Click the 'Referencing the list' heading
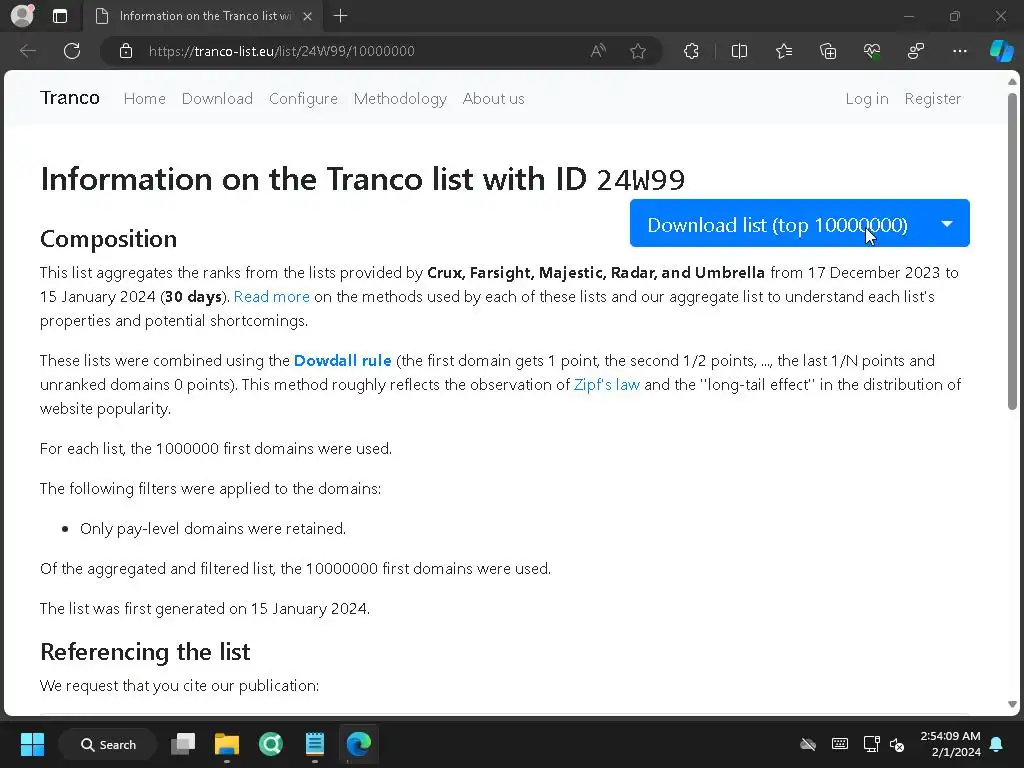The width and height of the screenshot is (1024, 768). pyautogui.click(x=145, y=652)
